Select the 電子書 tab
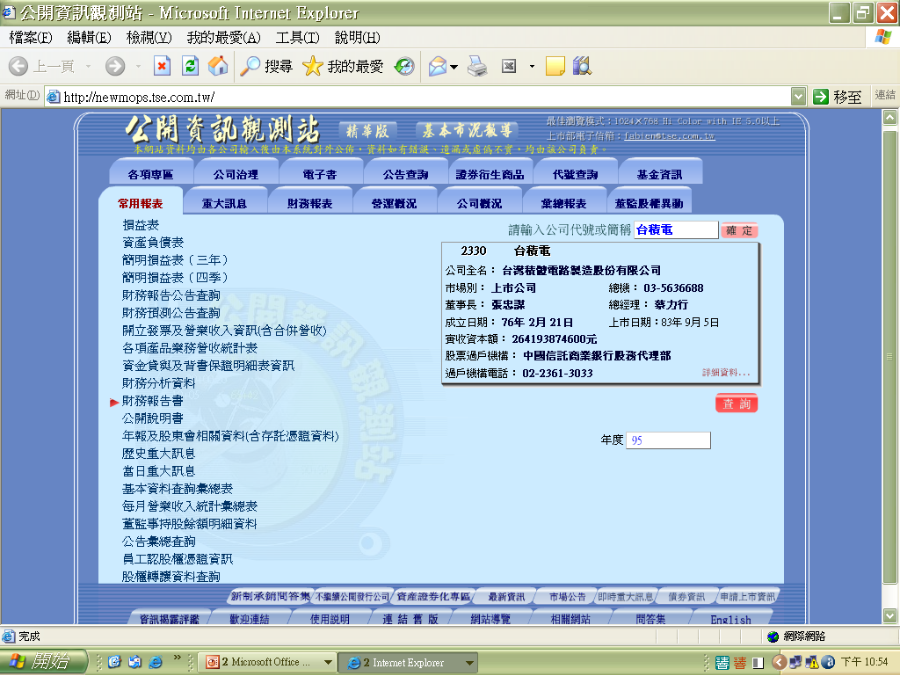This screenshot has height=675, width=900. (320, 173)
